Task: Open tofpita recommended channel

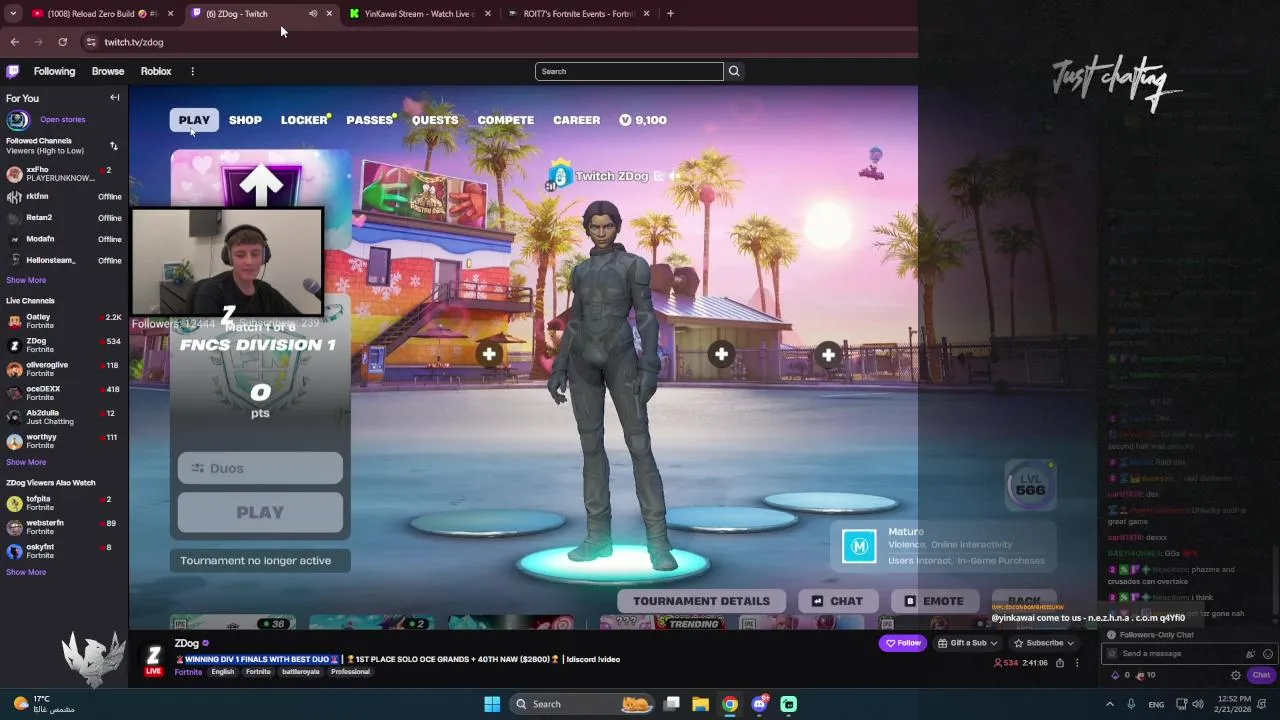Action: 64,503
